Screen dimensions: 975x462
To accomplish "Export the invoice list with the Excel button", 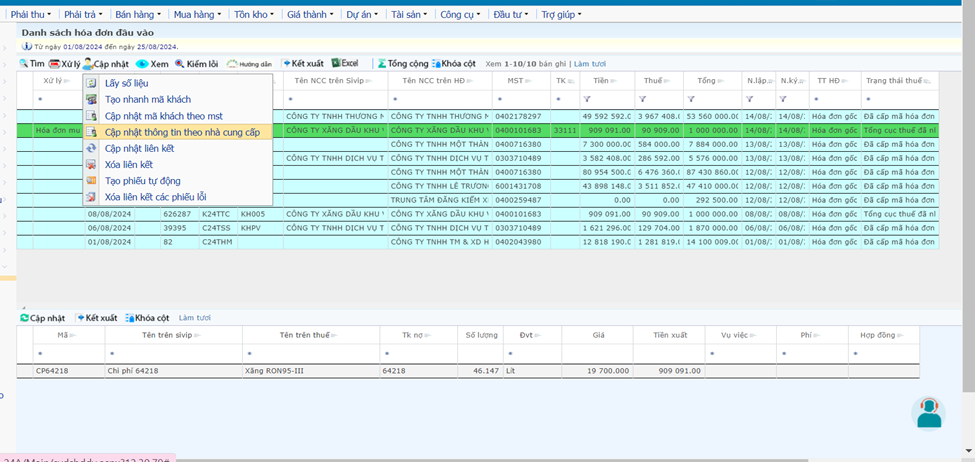I will [x=345, y=64].
